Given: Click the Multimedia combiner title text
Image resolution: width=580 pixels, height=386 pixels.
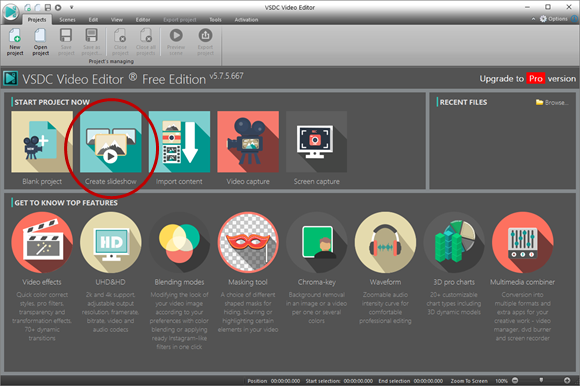Looking at the screenshot, I should [x=523, y=282].
